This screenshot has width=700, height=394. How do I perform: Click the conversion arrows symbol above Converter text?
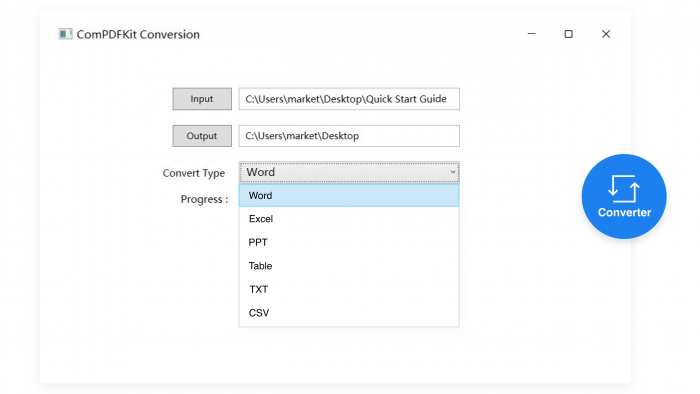click(624, 188)
